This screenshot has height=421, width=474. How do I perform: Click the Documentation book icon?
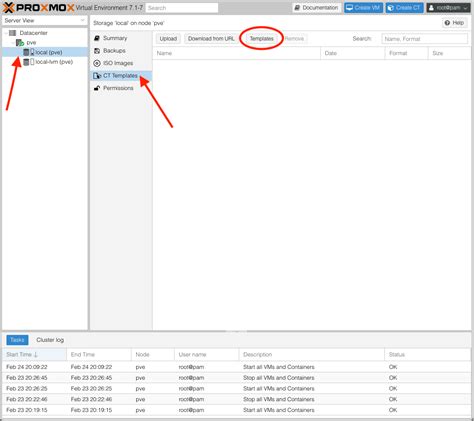(297, 8)
